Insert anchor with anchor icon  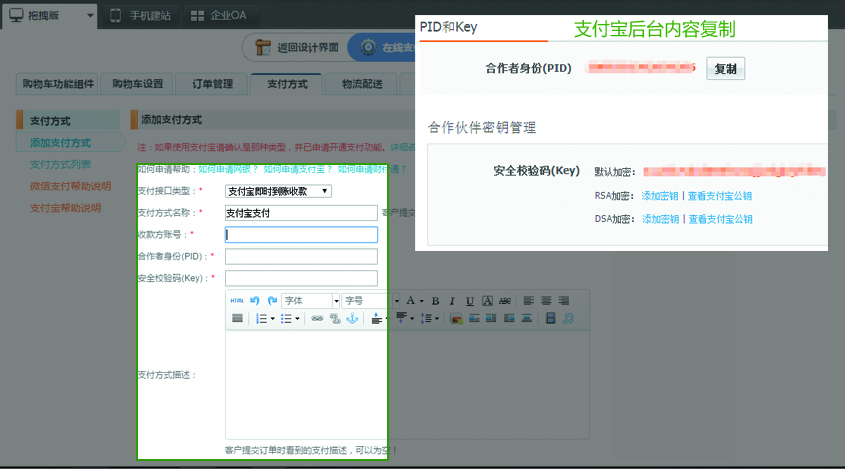coord(352,319)
